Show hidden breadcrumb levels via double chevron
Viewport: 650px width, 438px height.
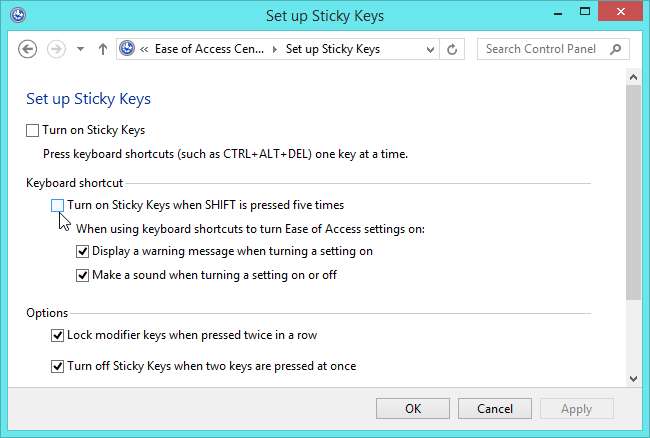144,49
